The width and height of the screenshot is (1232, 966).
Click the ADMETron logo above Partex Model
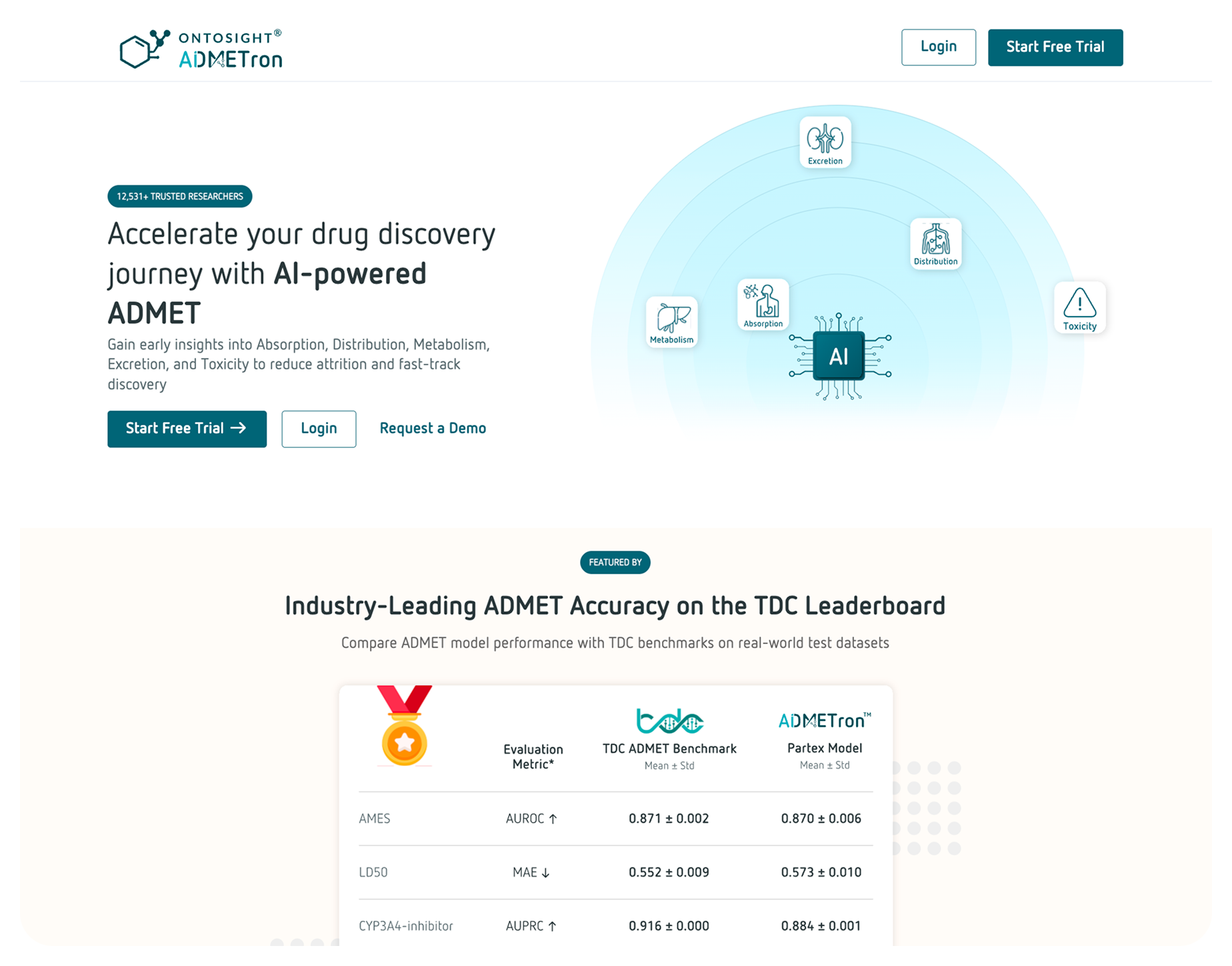pos(824,720)
